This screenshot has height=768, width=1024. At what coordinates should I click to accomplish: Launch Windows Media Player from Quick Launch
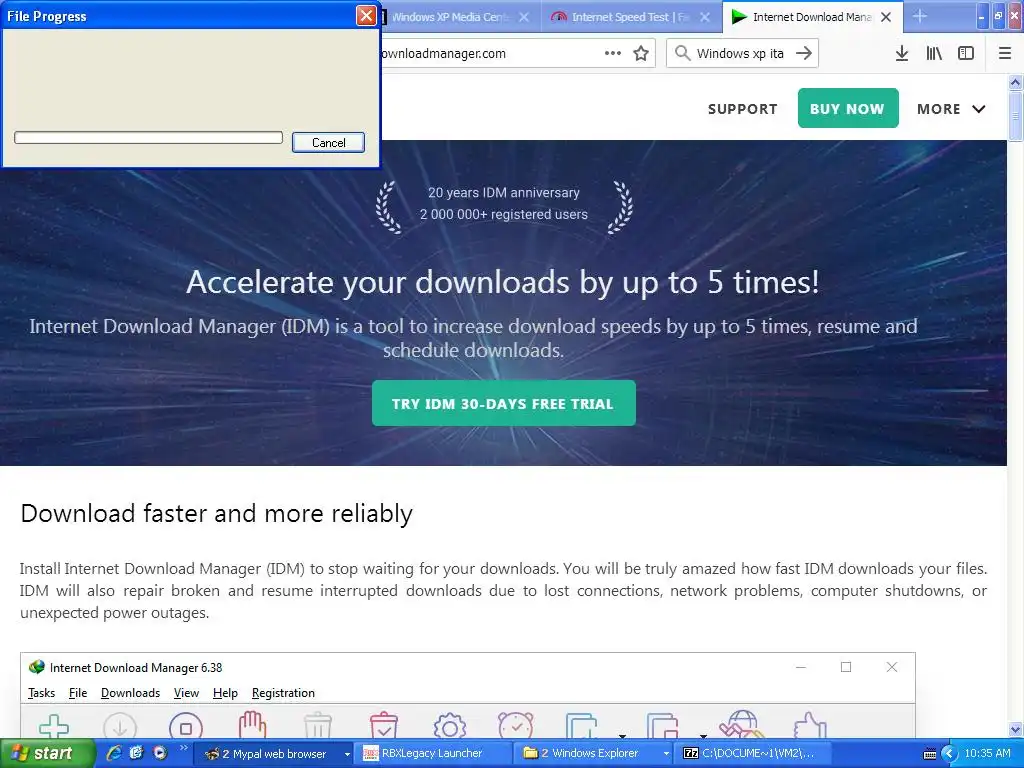(160, 753)
